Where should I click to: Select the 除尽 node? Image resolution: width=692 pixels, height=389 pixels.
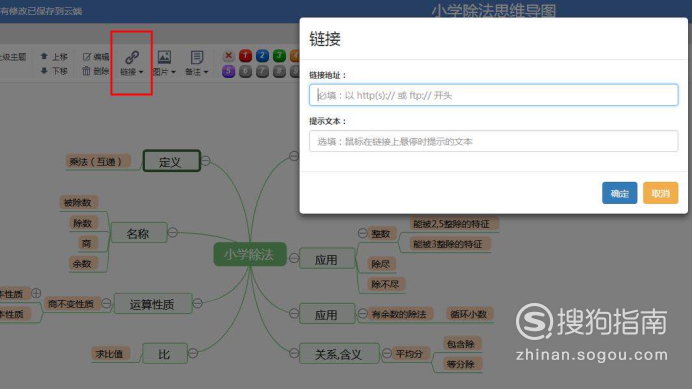coord(382,264)
